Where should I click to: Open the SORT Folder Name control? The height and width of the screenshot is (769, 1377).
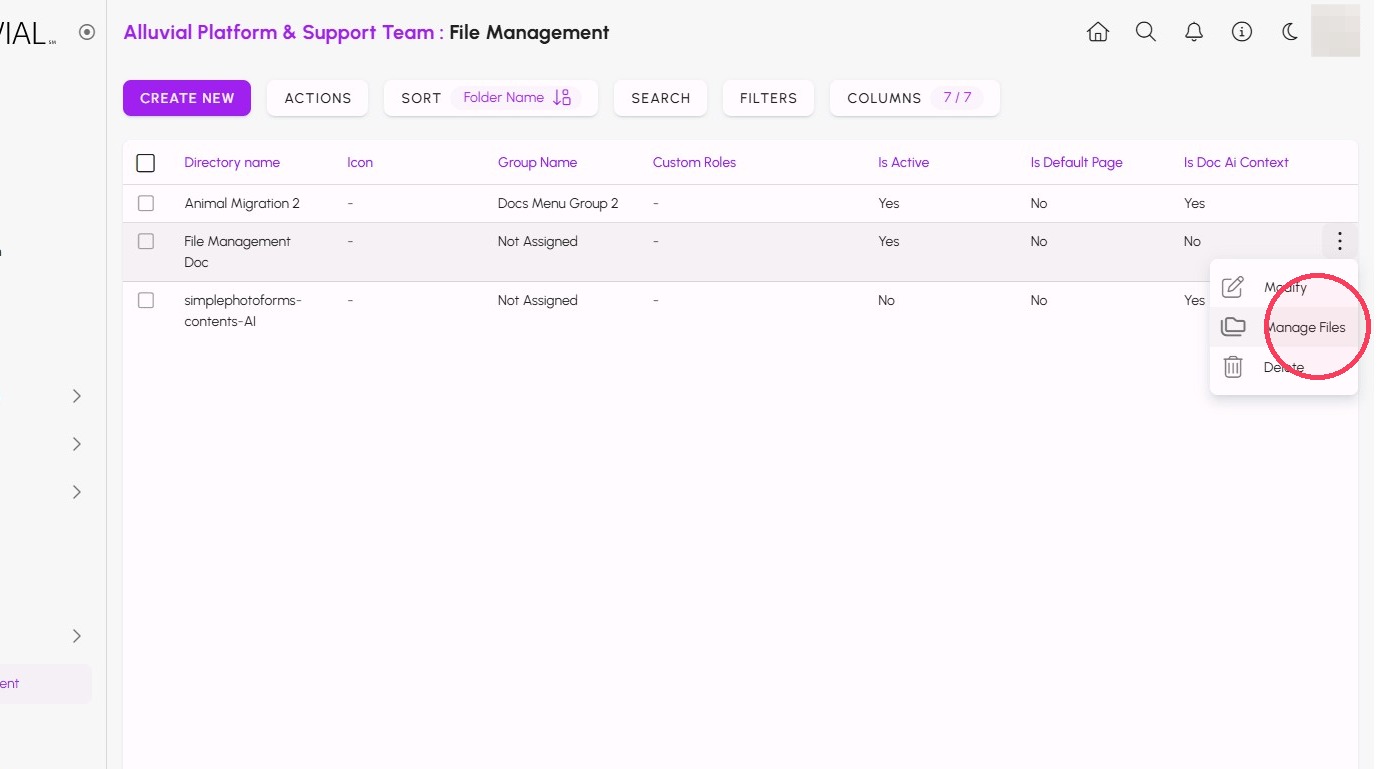point(491,98)
